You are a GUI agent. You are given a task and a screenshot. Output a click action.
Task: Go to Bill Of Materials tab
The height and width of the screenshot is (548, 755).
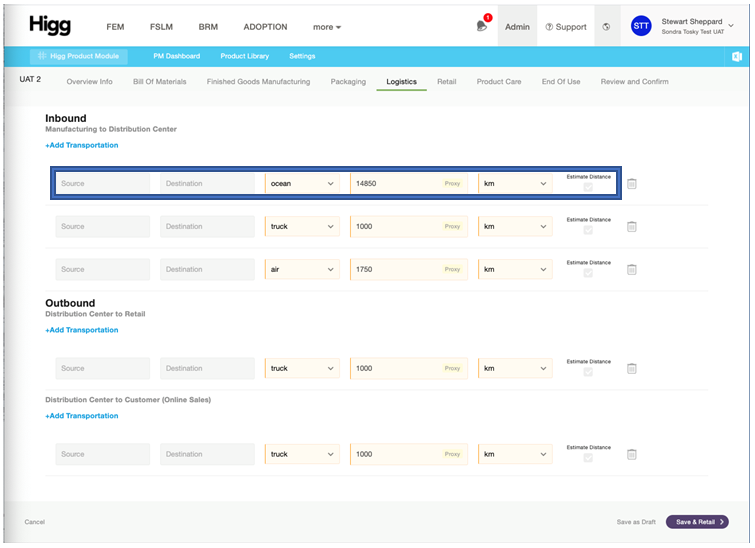pyautogui.click(x=159, y=81)
